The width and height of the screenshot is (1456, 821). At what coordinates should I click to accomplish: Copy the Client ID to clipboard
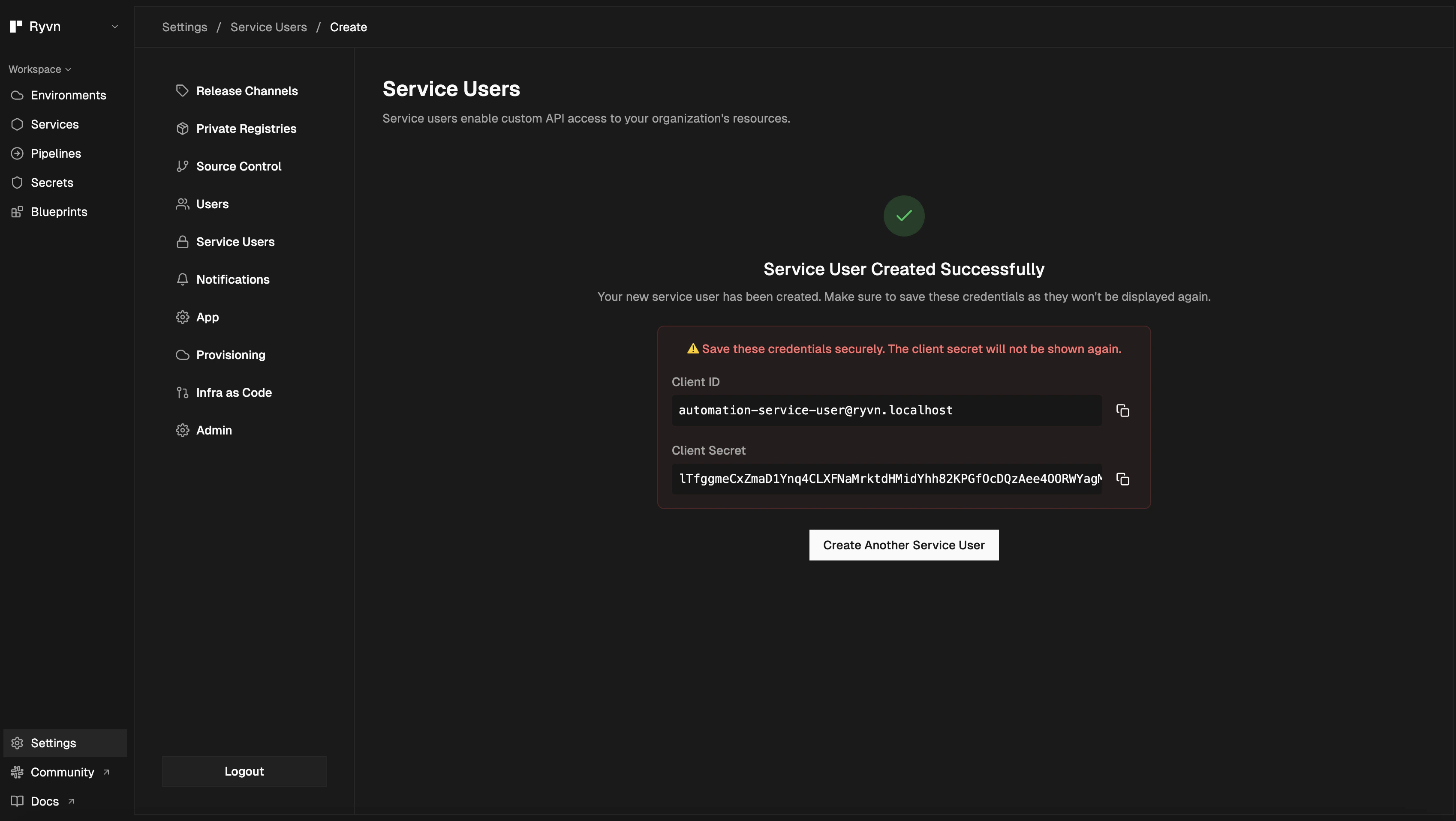click(x=1122, y=411)
